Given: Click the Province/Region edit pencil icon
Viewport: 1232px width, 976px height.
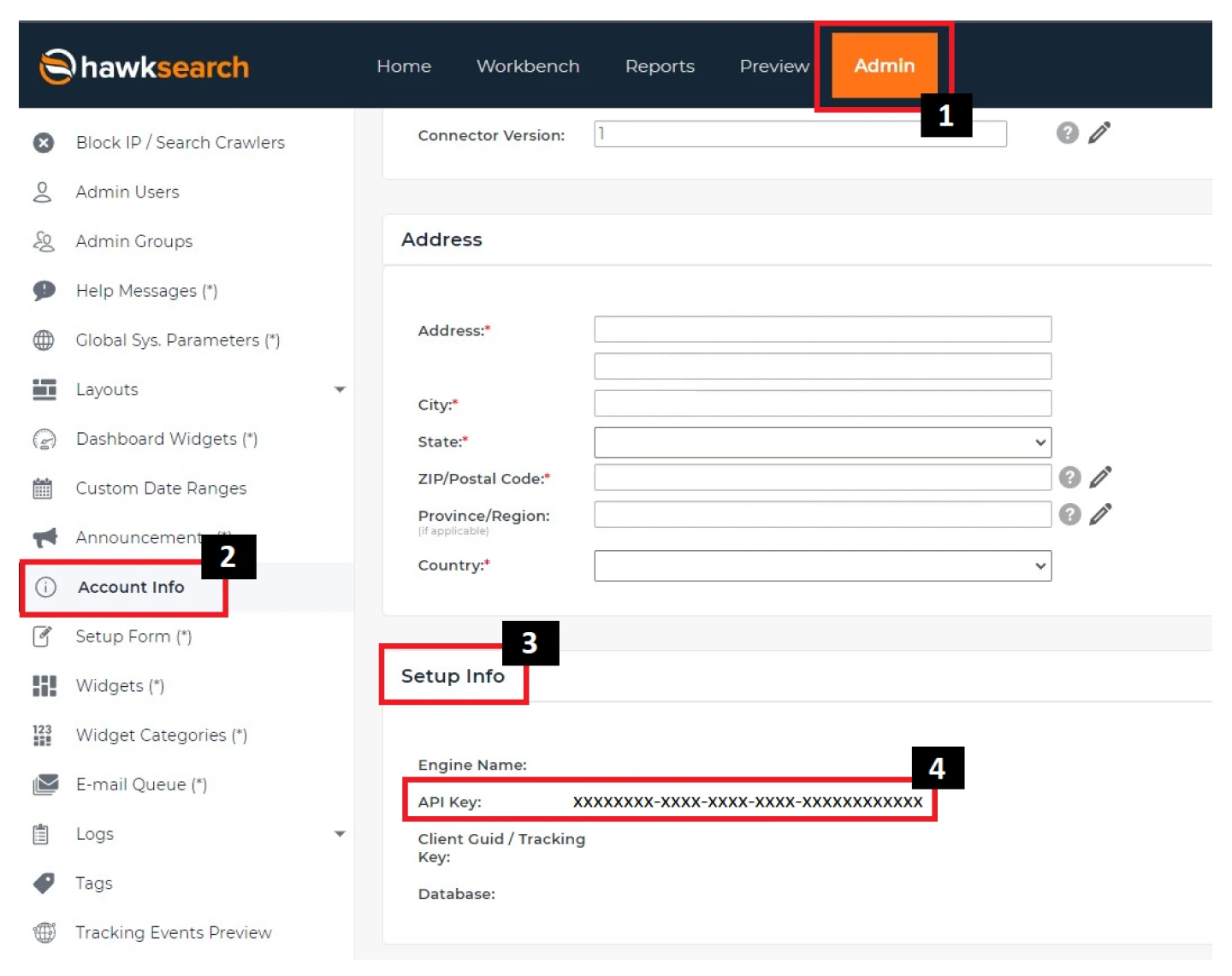Looking at the screenshot, I should click(x=1101, y=514).
